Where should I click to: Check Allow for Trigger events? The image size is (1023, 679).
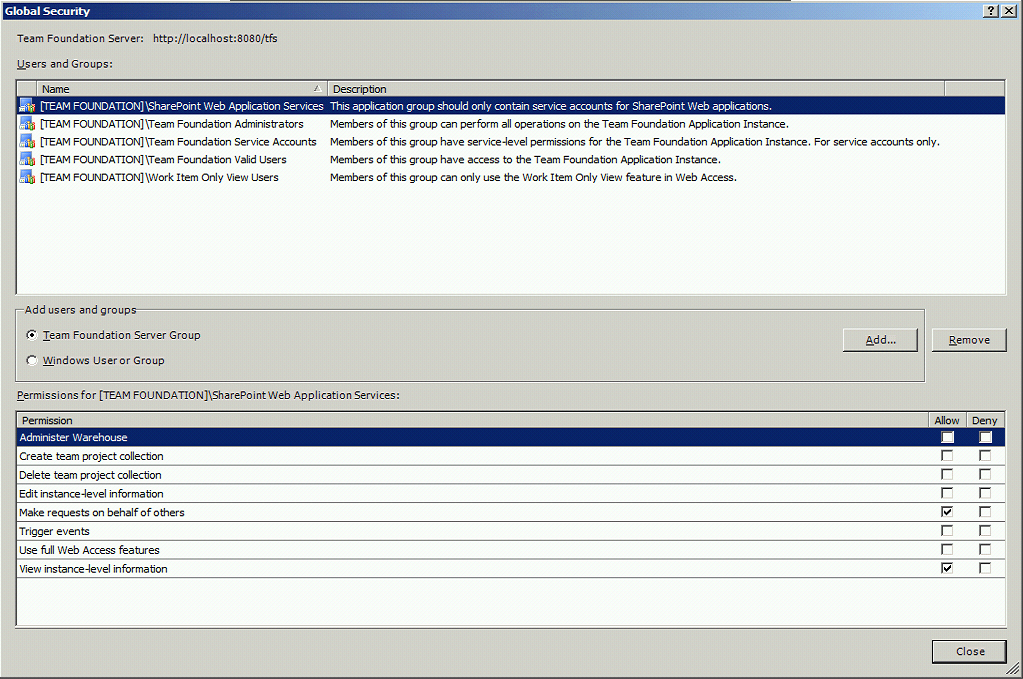947,531
